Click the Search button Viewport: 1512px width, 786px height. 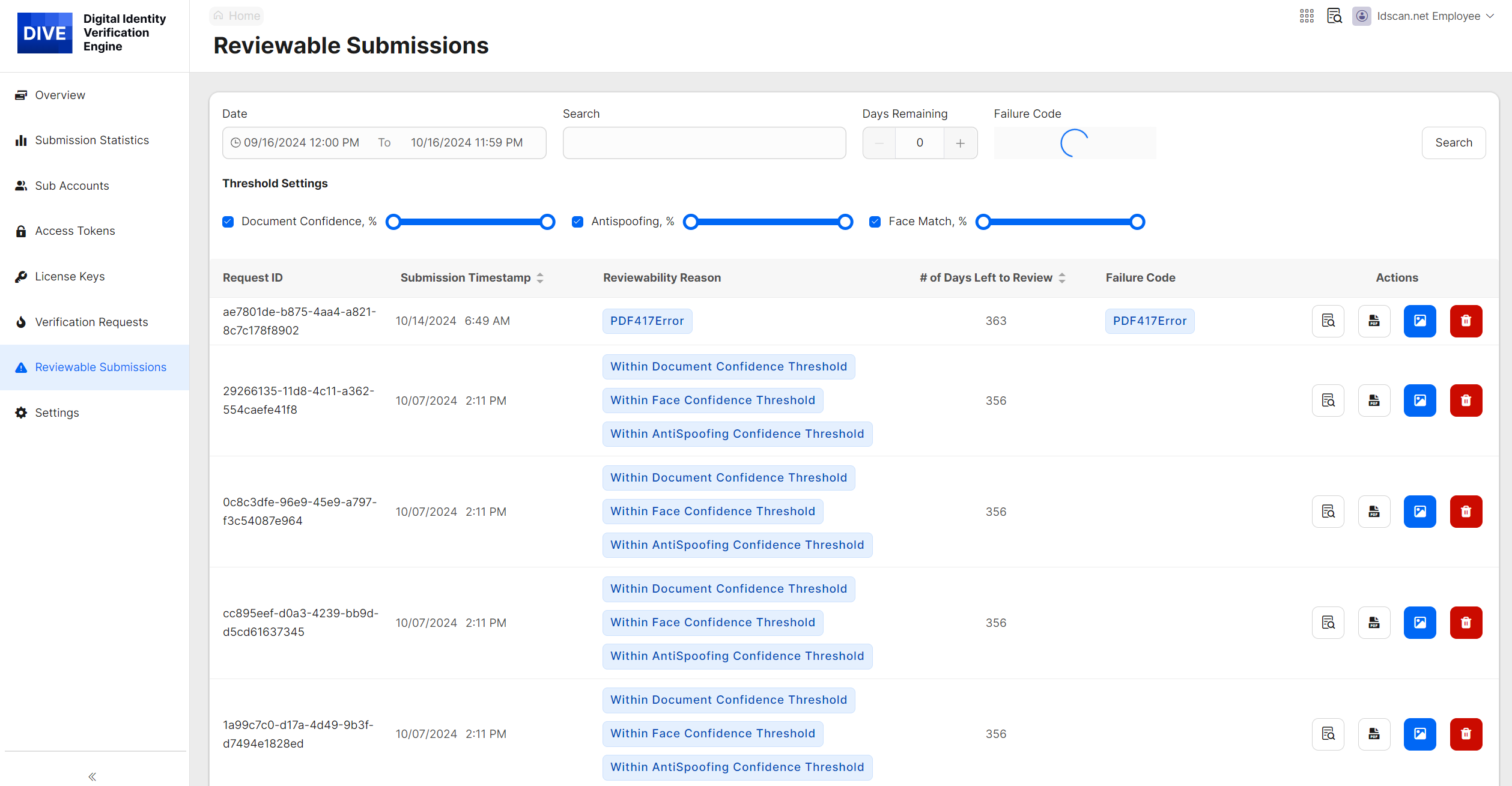coord(1453,142)
